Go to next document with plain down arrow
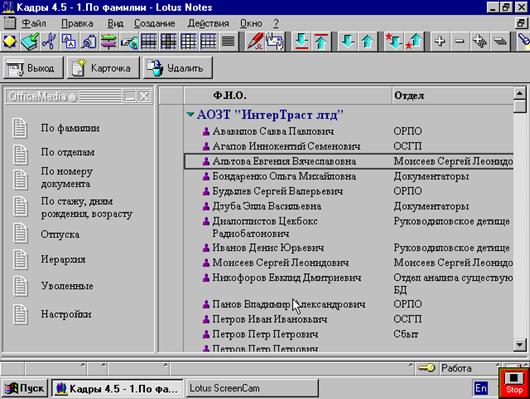This screenshot has width=530, height=399. point(348,42)
